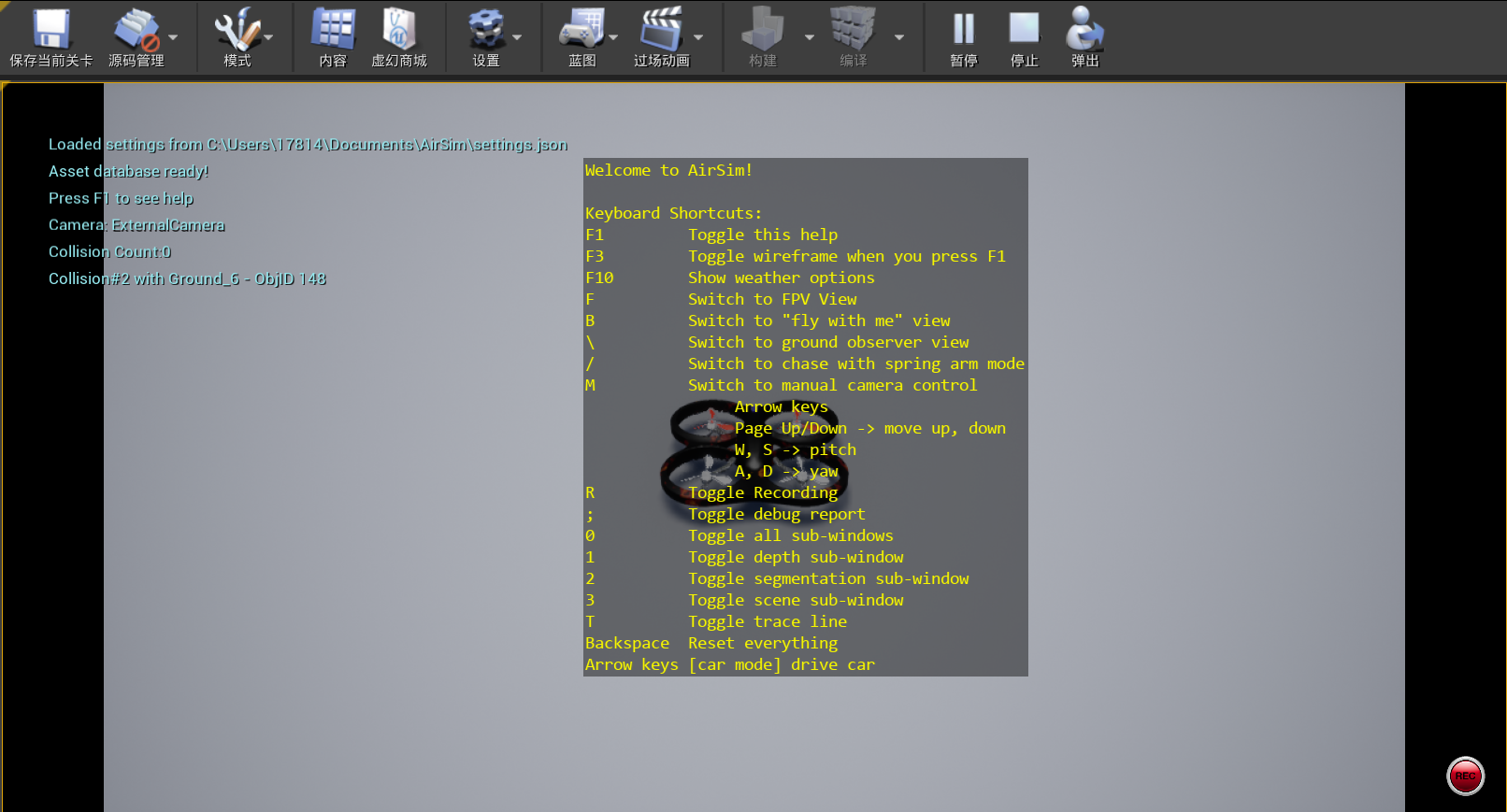
Task: Click 'Welcome to AirSim!' help text
Action: pos(668,170)
